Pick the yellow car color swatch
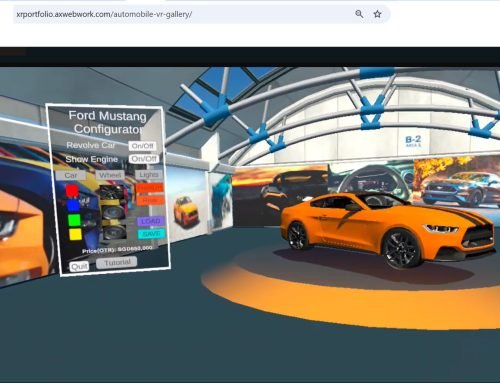 point(75,234)
